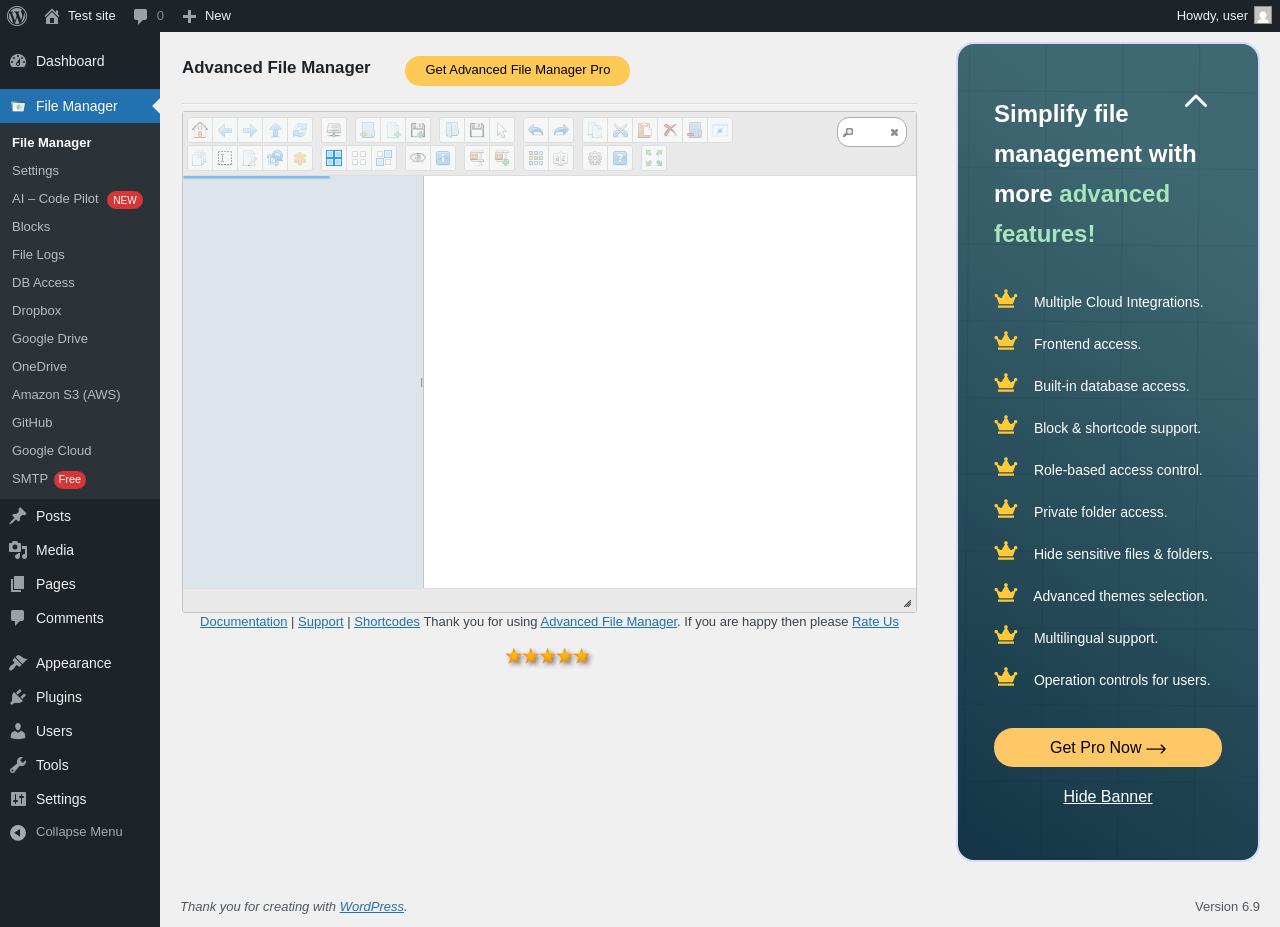Open the DB Access submenu item

(x=80, y=283)
